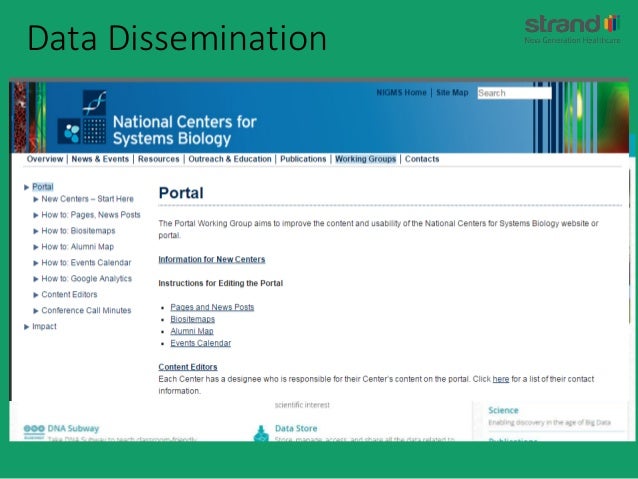Open How to: Google Analytics in sidebar
Viewport: 638px width, 479px height.
[x=87, y=278]
